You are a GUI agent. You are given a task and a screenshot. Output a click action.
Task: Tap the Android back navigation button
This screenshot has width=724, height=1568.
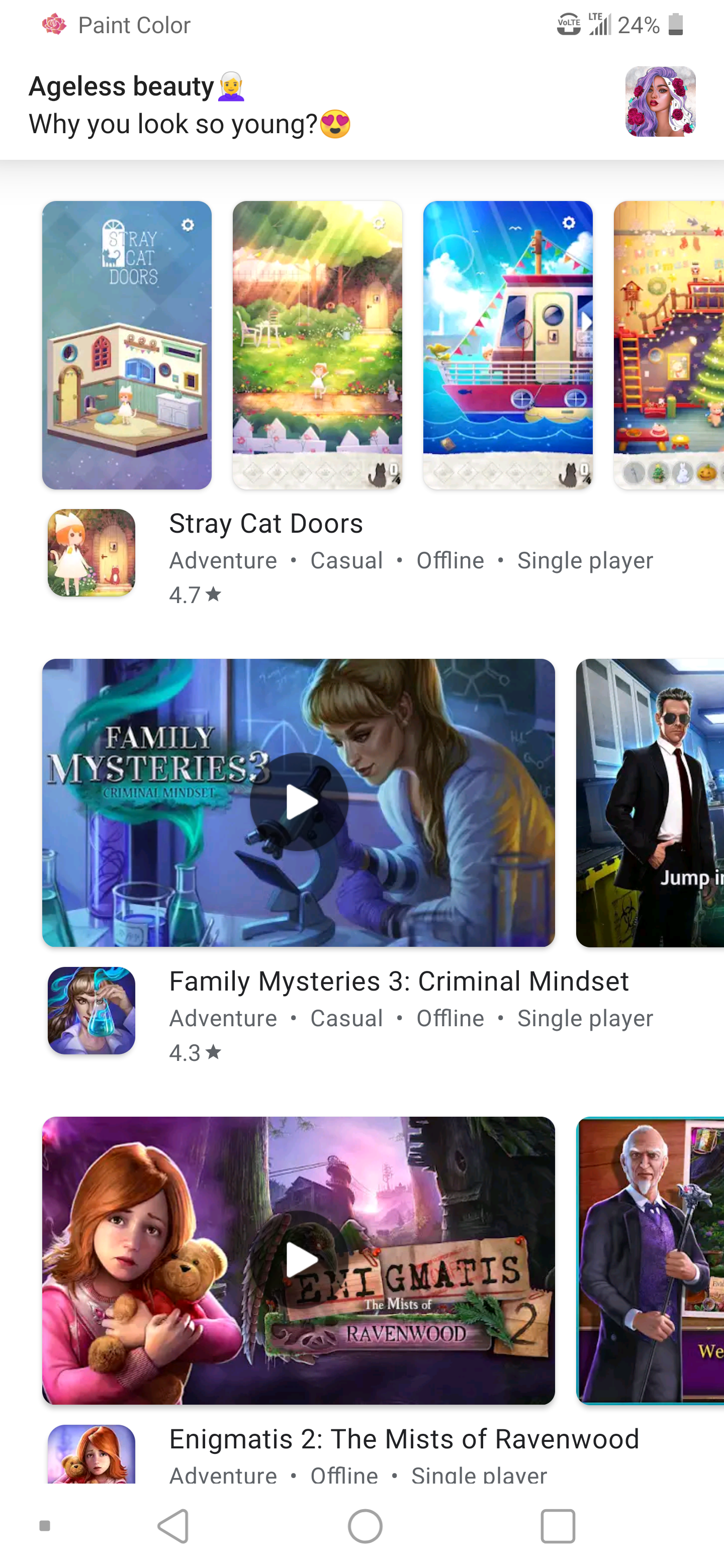[x=173, y=1526]
